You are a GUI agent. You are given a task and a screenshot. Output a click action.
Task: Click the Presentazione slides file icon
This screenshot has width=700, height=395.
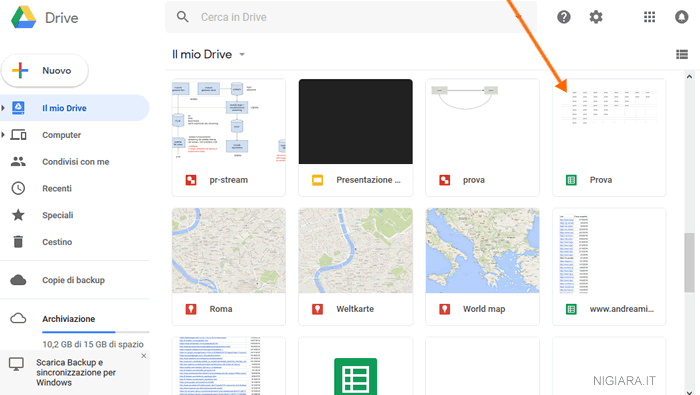[x=317, y=180]
